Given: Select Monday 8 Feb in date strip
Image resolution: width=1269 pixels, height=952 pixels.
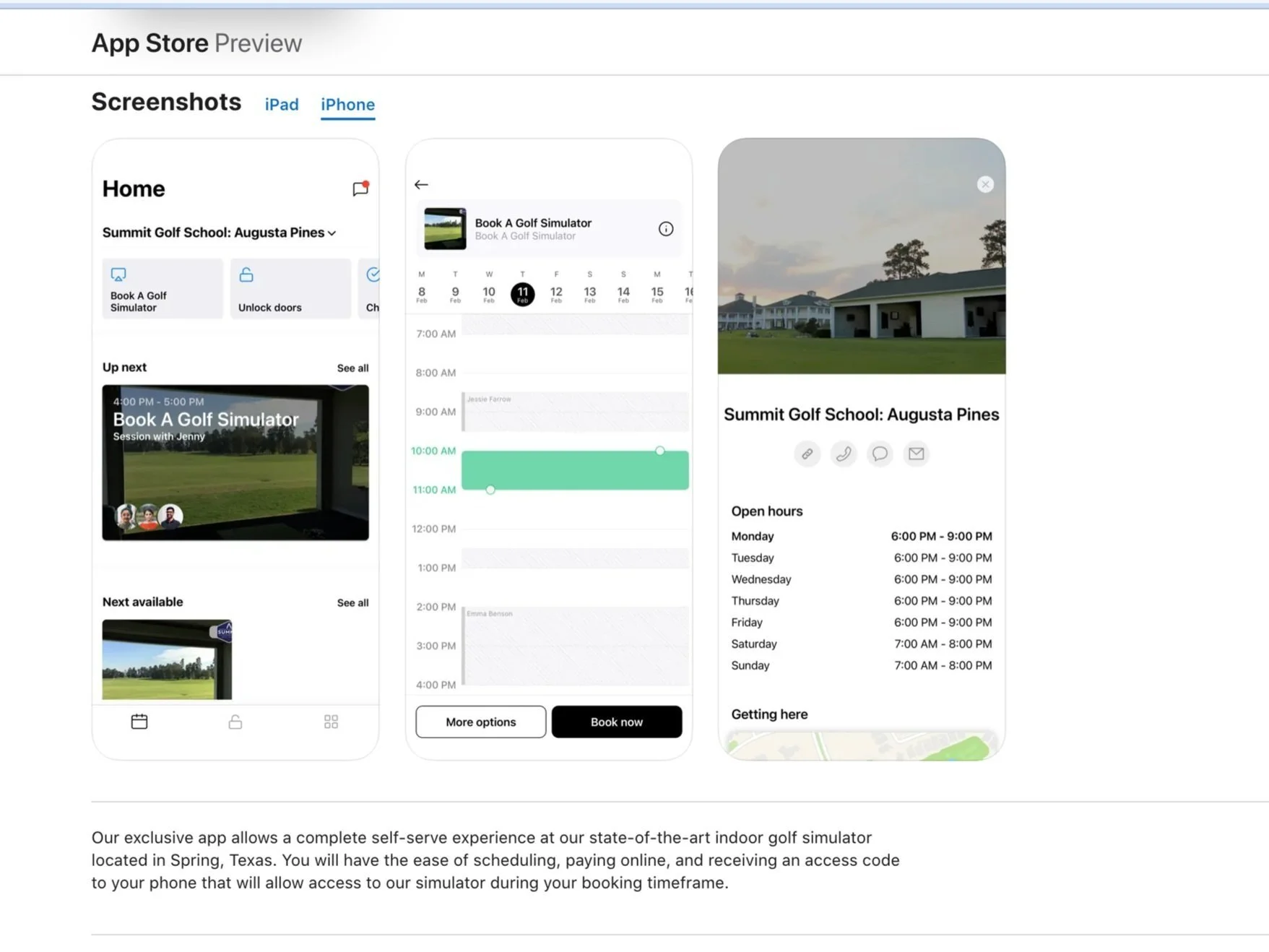Looking at the screenshot, I should point(422,287).
